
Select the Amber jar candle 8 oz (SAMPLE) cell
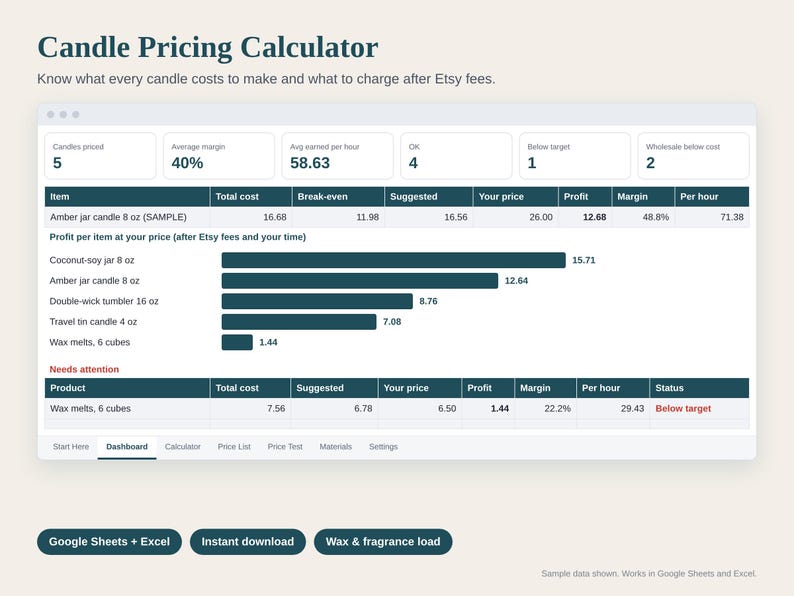(127, 217)
